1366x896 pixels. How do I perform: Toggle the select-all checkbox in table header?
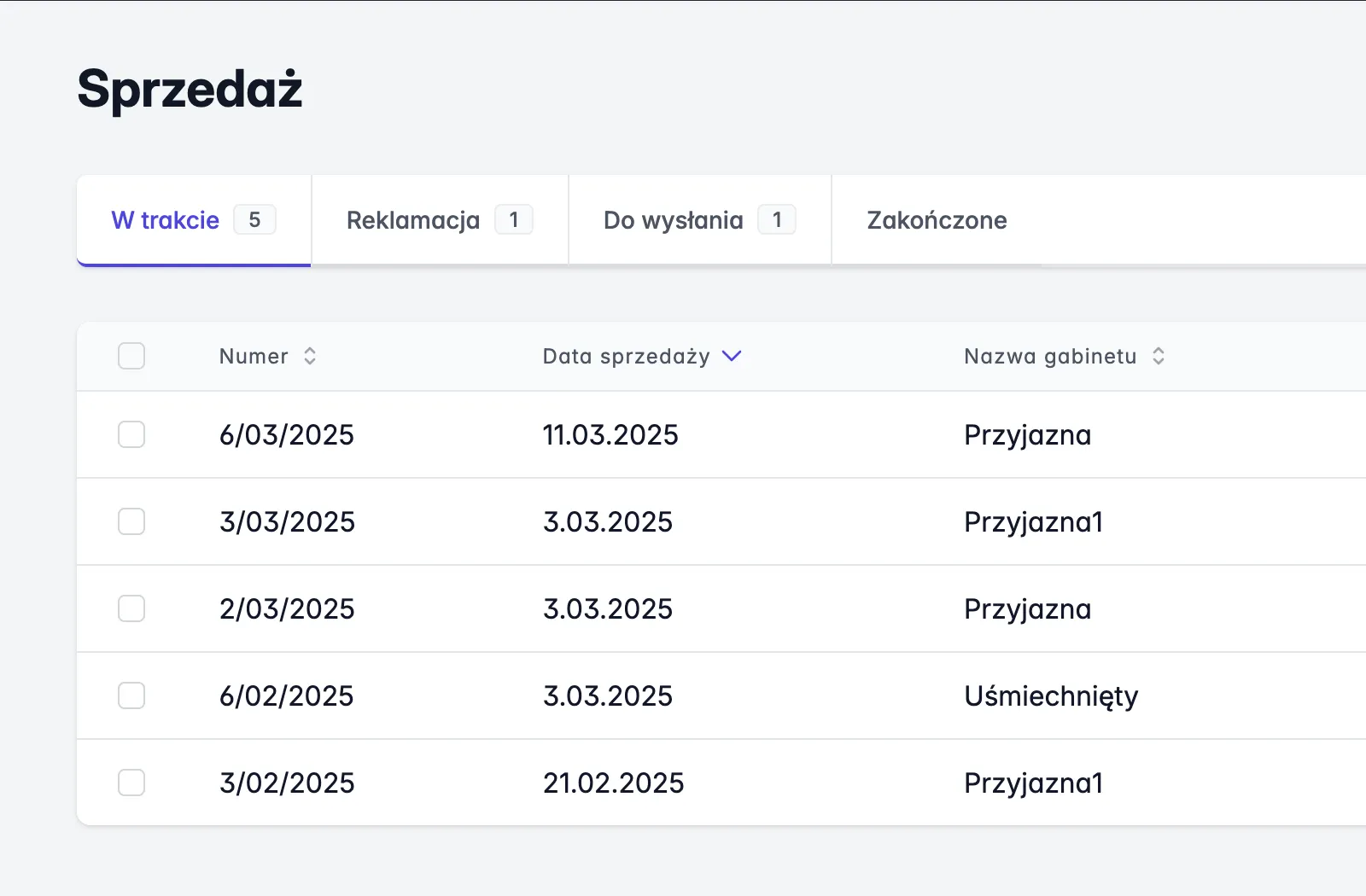tap(131, 356)
